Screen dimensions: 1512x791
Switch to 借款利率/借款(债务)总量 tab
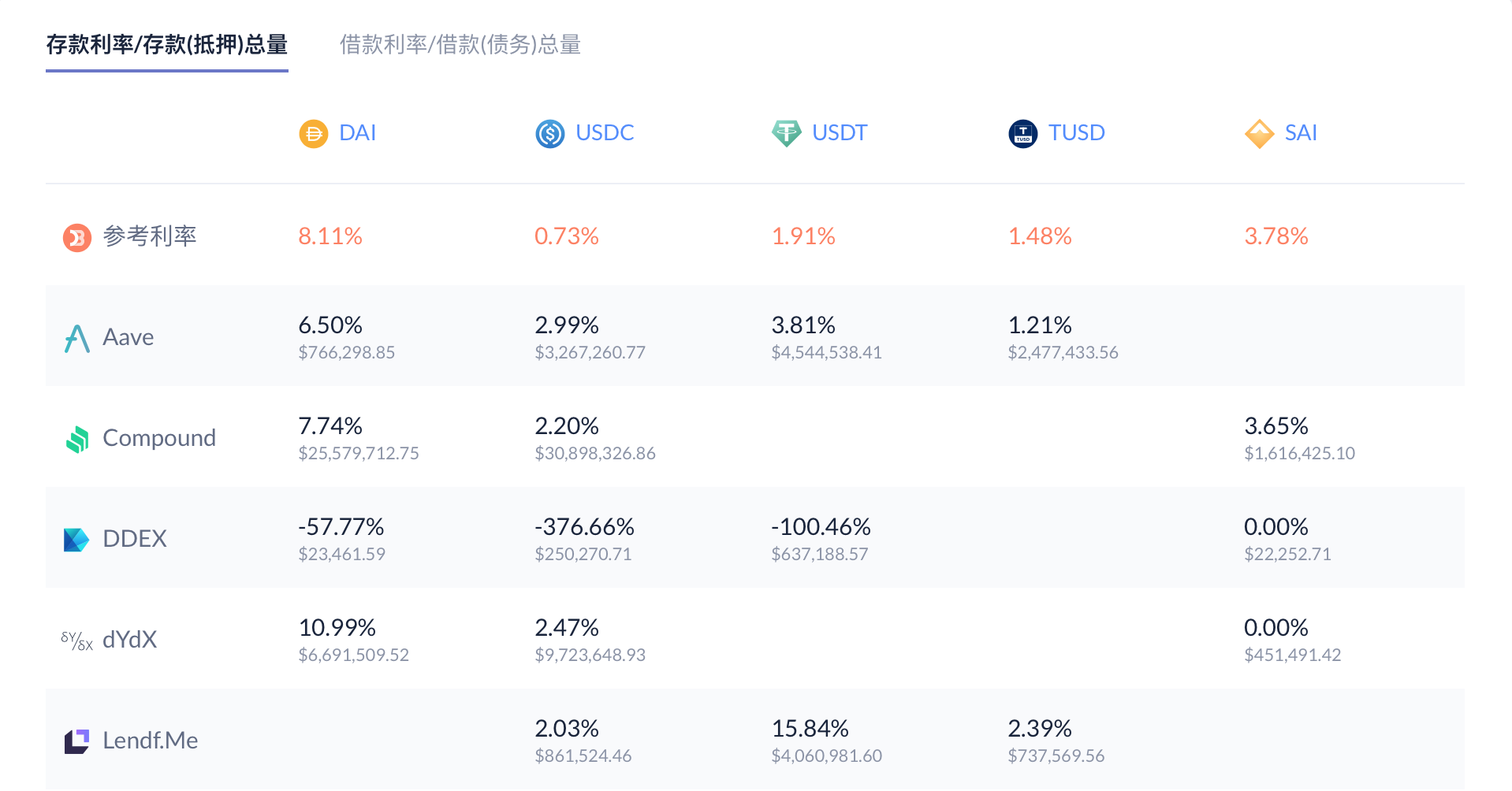[x=460, y=45]
